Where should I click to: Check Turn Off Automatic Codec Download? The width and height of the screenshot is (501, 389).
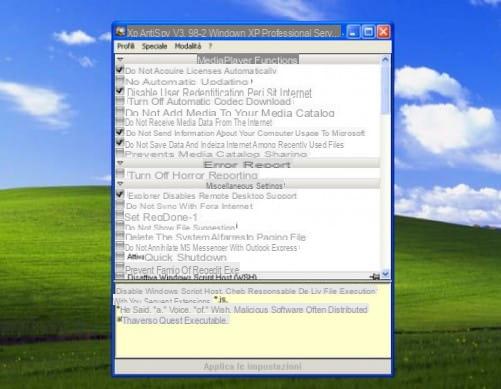(120, 101)
